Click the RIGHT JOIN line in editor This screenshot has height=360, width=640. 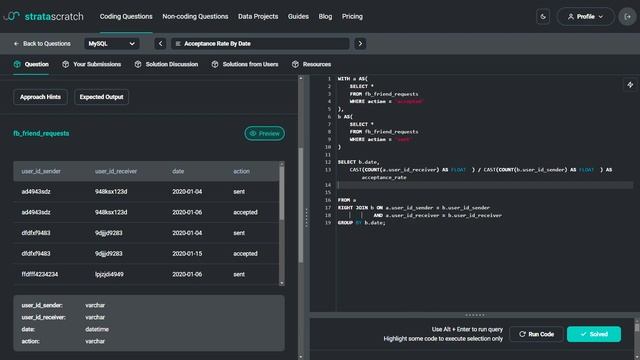414,208
